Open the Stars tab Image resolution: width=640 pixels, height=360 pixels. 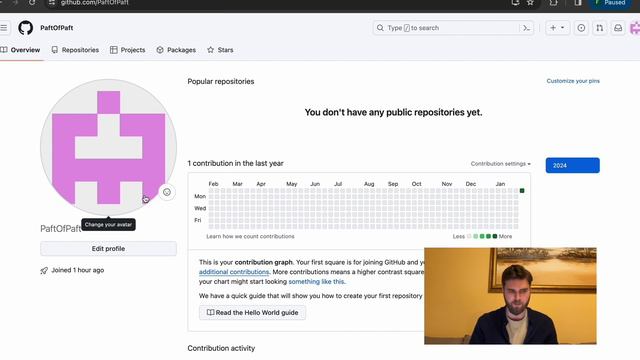[220, 50]
